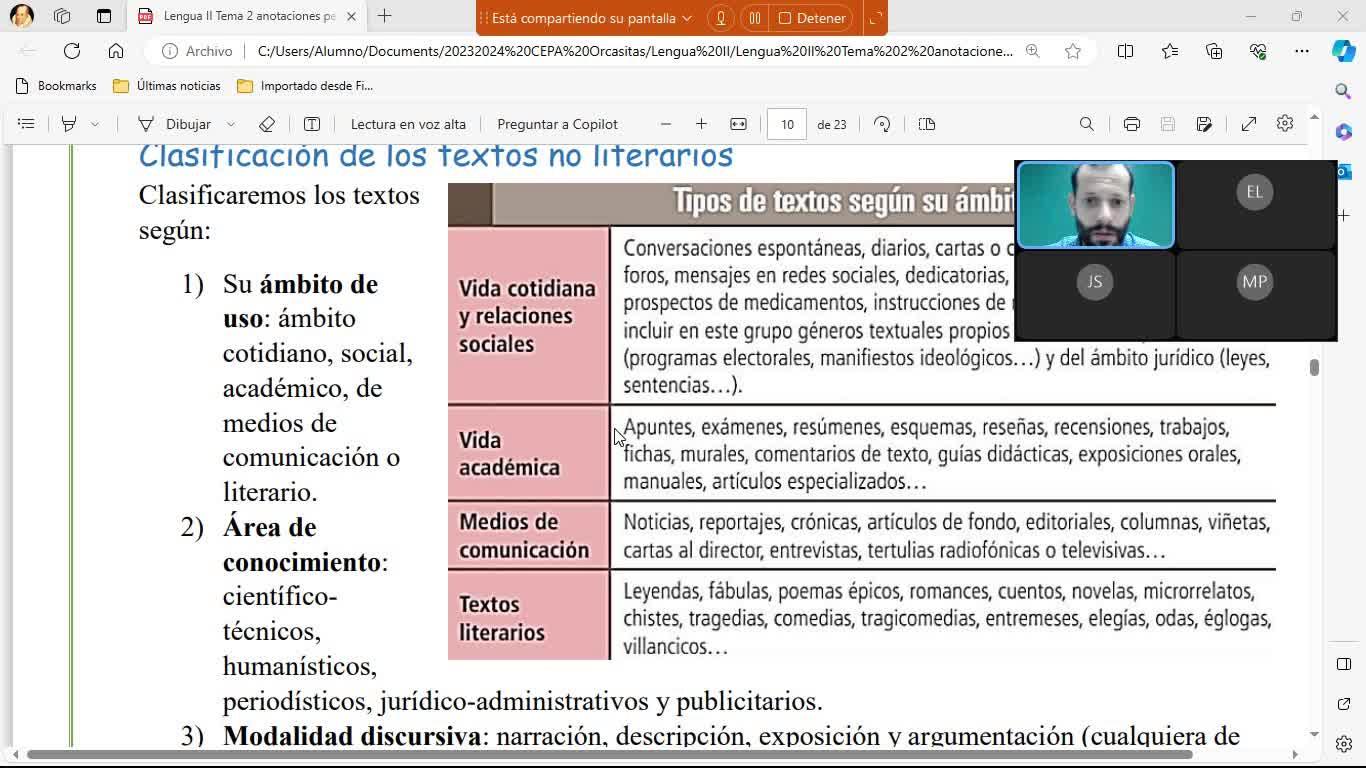The image size is (1366, 768).
Task: Activate the Dibujar drawing tool
Action: coord(174,124)
